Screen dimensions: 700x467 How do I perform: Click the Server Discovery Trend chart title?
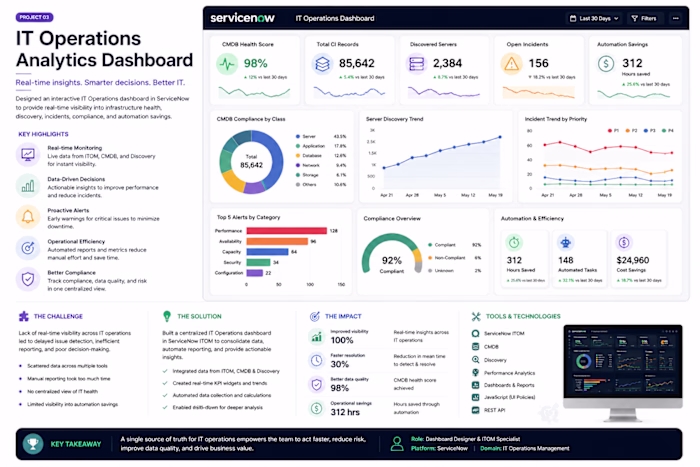(395, 119)
